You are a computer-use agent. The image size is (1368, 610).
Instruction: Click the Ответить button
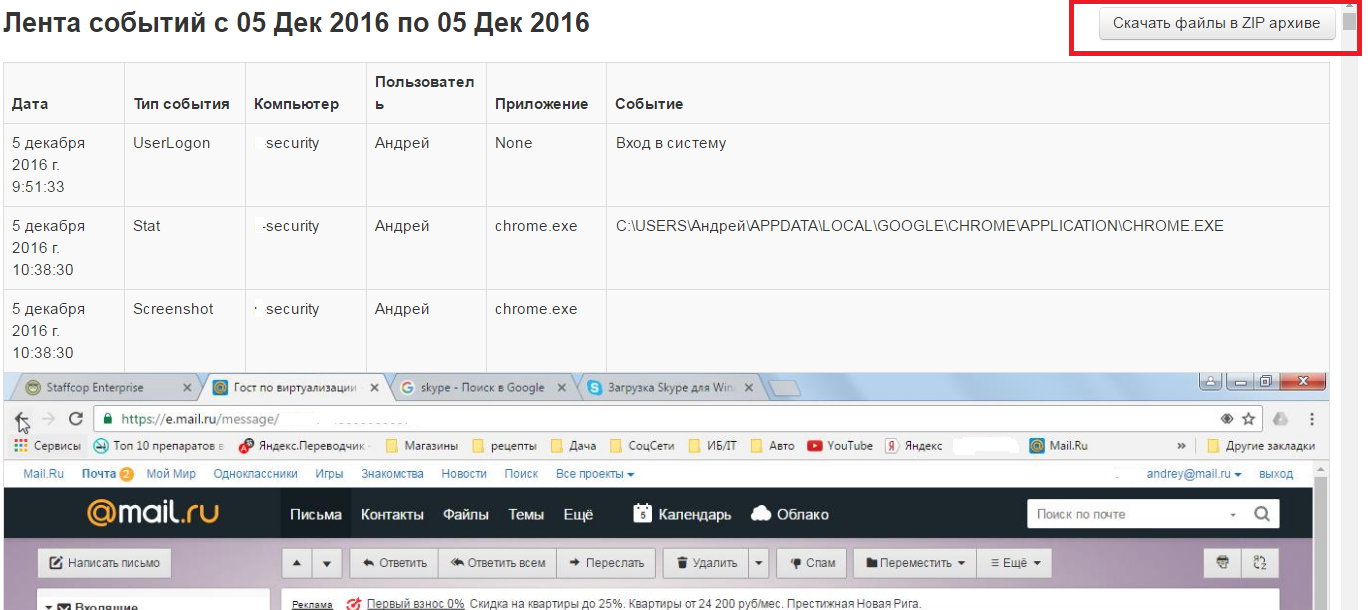[394, 563]
